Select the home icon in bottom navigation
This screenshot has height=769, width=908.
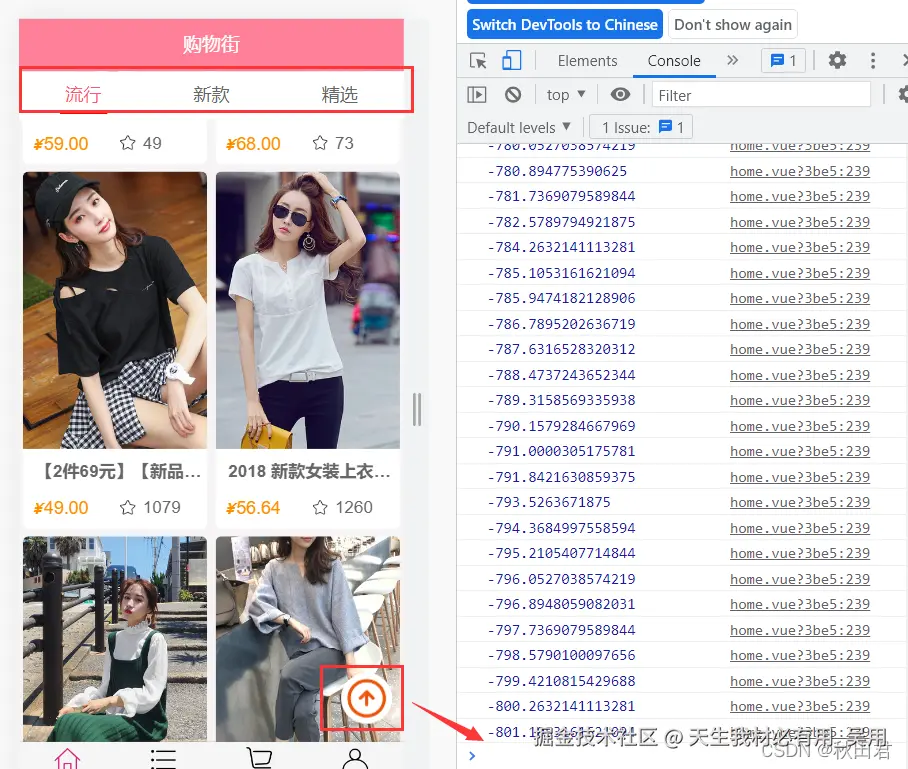click(x=67, y=759)
